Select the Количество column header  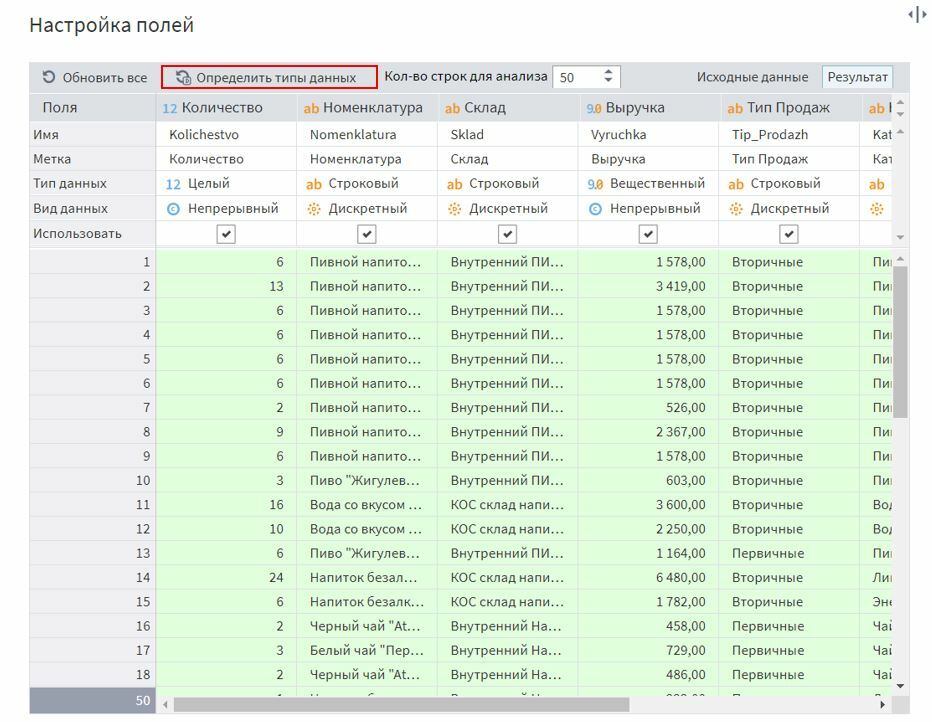tap(226, 108)
